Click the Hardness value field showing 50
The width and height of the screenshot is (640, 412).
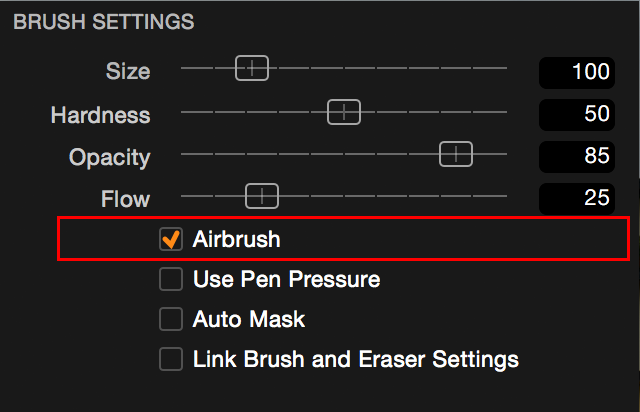(x=577, y=114)
